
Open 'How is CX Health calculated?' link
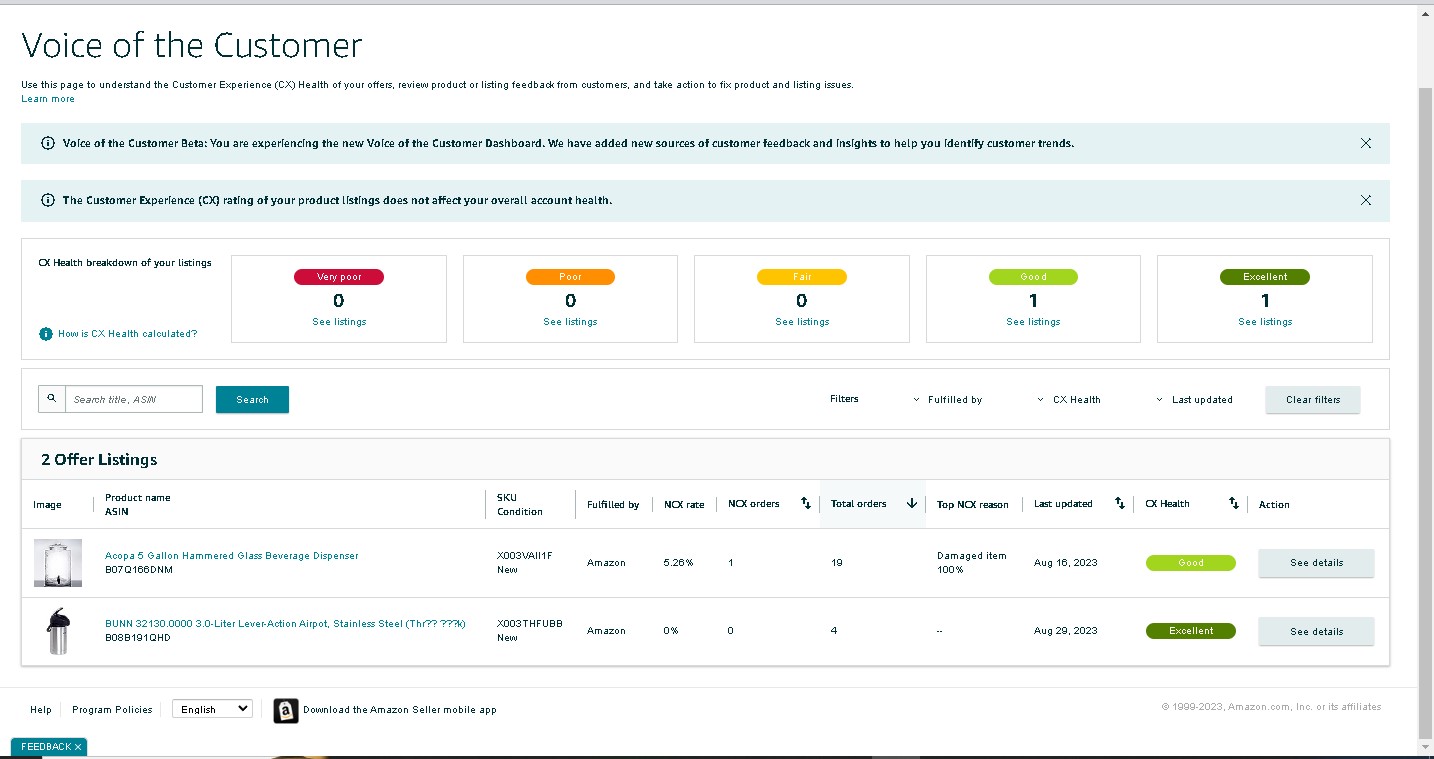127,334
